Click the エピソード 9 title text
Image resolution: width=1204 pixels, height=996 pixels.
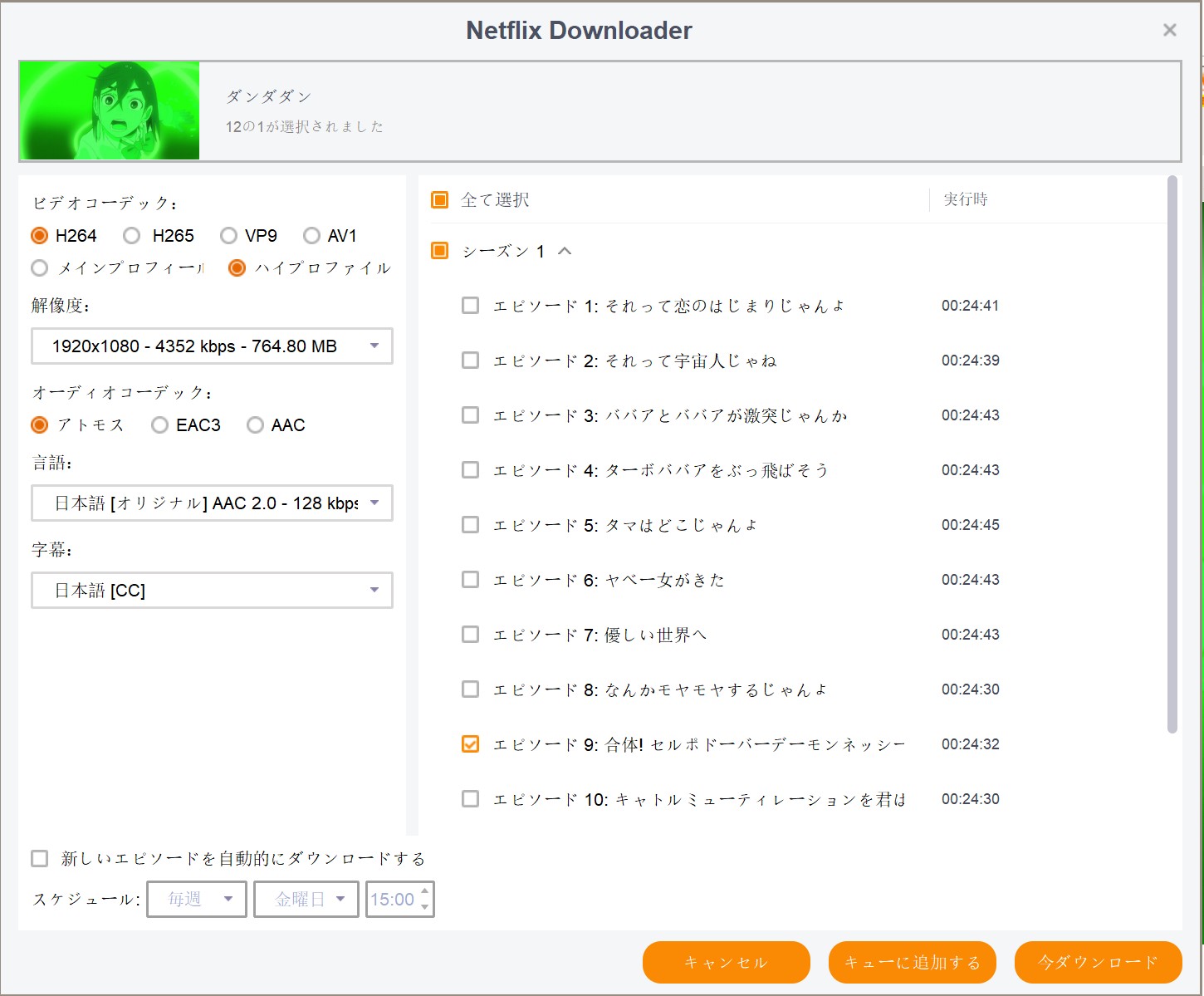tap(699, 745)
